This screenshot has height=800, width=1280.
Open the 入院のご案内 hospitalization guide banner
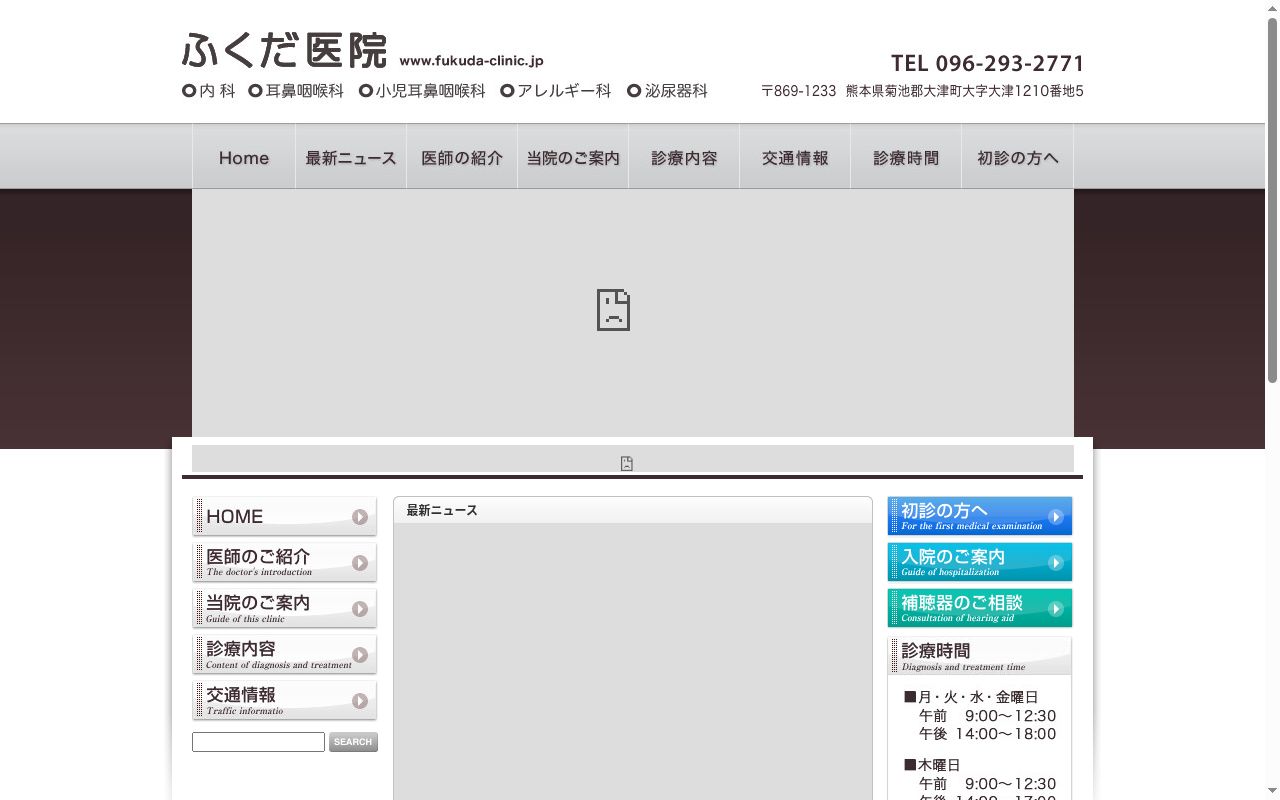pos(980,562)
